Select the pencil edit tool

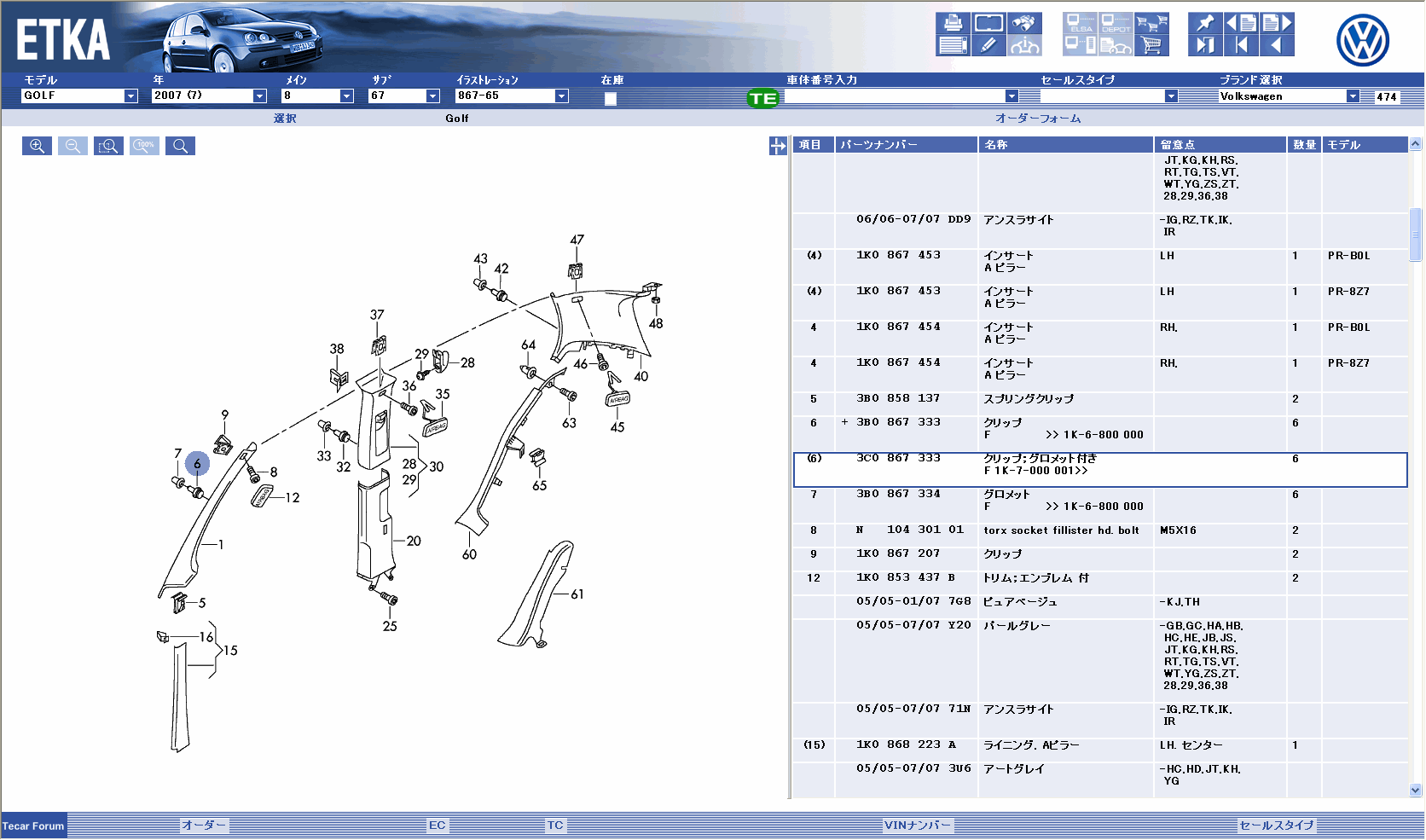tap(988, 45)
